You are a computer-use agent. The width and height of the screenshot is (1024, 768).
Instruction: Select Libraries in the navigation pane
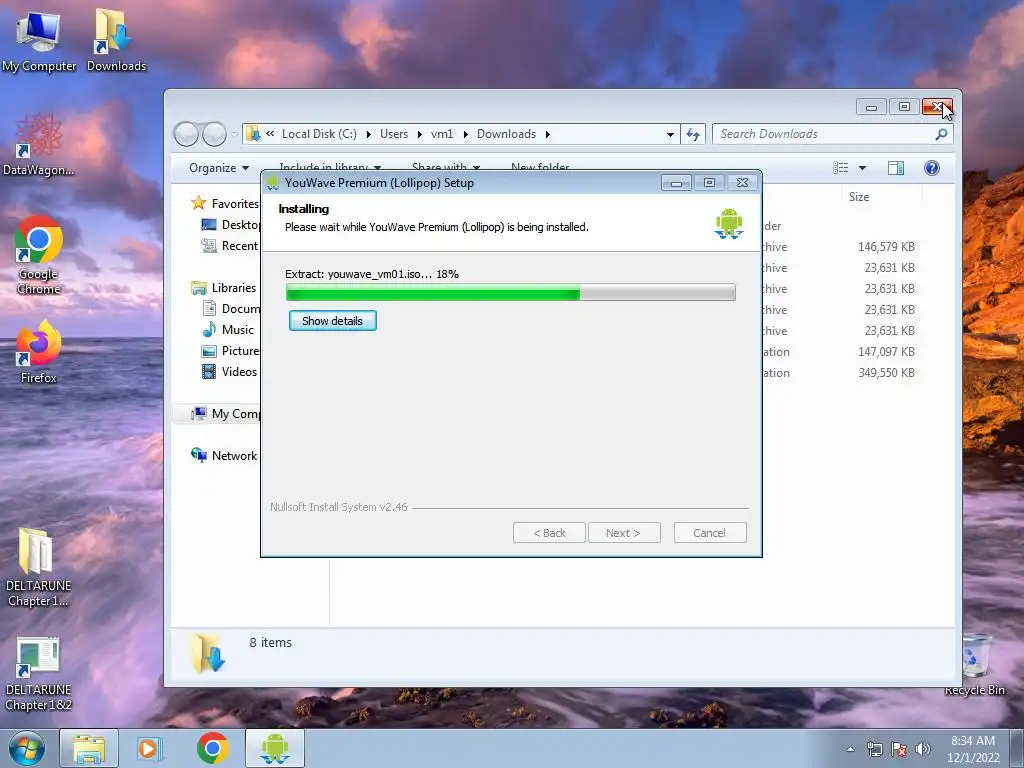pyautogui.click(x=224, y=287)
